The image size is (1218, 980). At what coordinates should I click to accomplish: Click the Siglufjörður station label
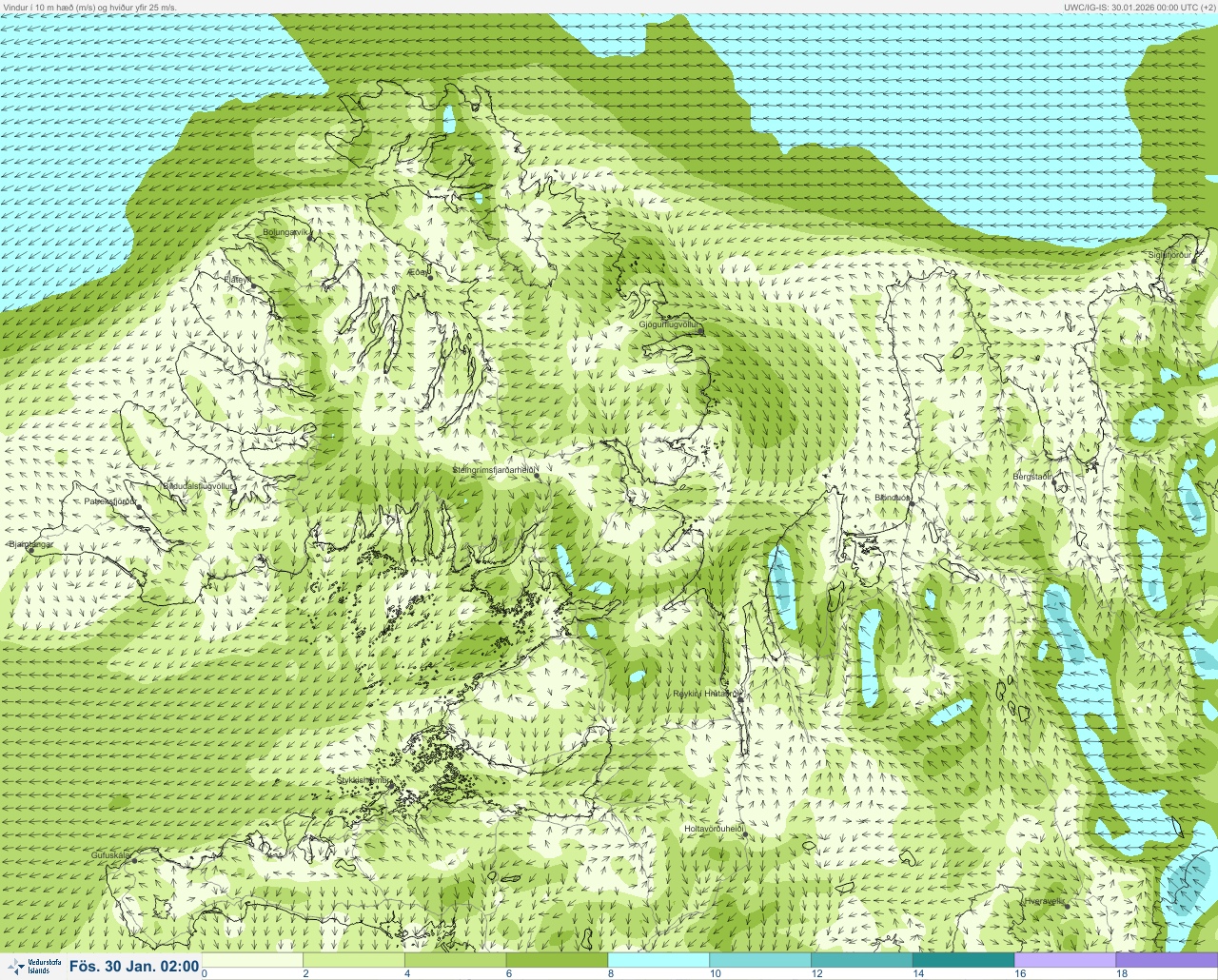pyautogui.click(x=1169, y=255)
